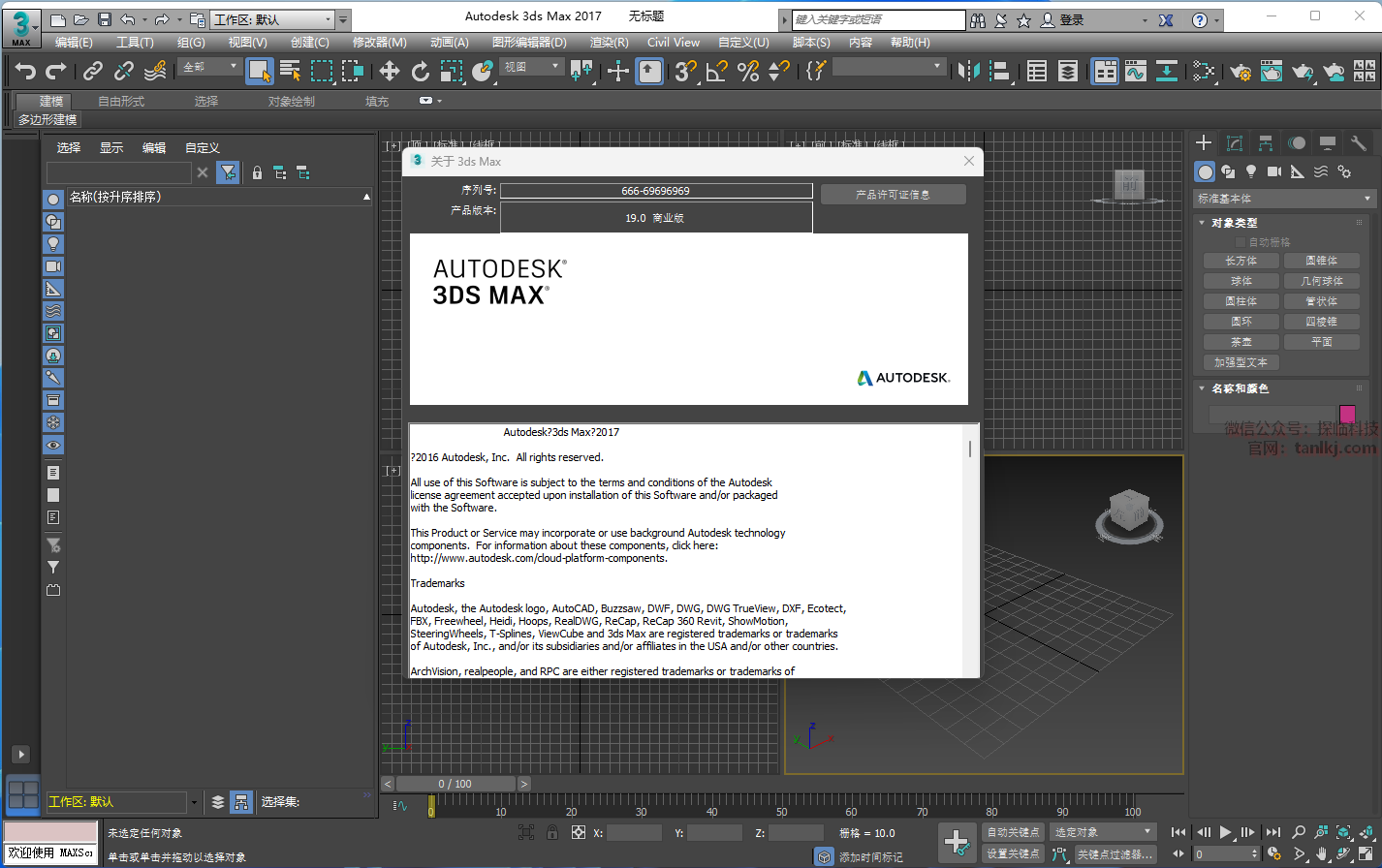The height and width of the screenshot is (868, 1382).
Task: Create a 茶壶 teapot primitive
Action: click(x=1241, y=342)
